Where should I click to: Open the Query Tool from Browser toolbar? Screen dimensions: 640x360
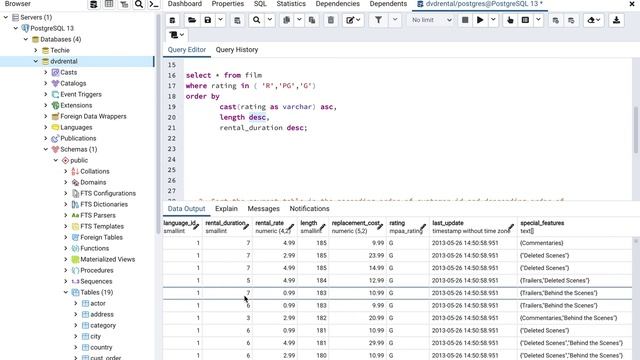[93, 4]
